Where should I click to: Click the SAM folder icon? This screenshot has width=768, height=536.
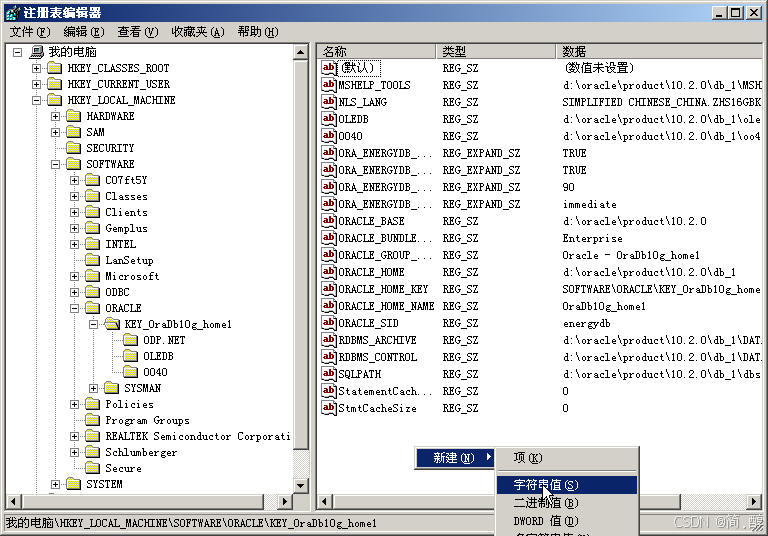[73, 132]
